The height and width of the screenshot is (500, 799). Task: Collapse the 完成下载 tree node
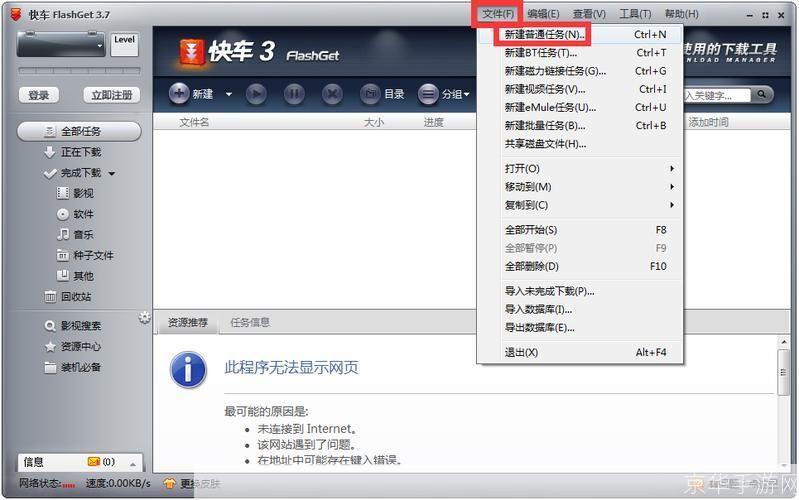(x=112, y=174)
